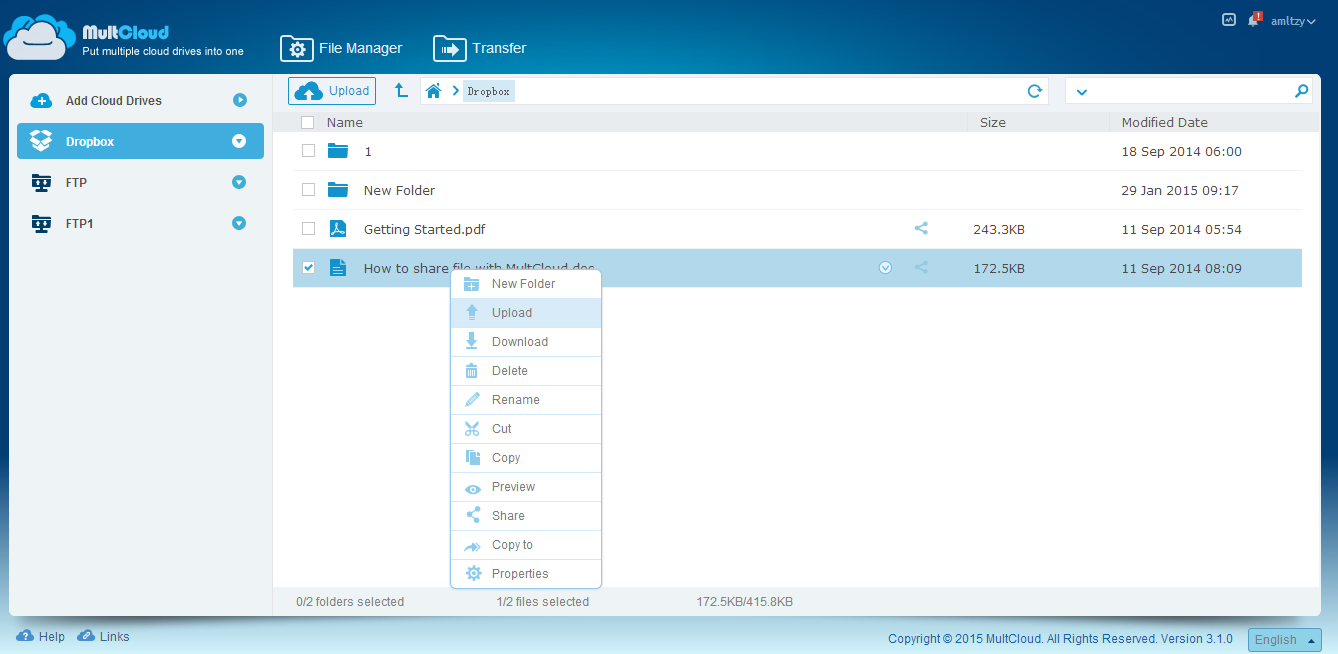Sort by the Name column header
1338x654 pixels.
pos(345,123)
